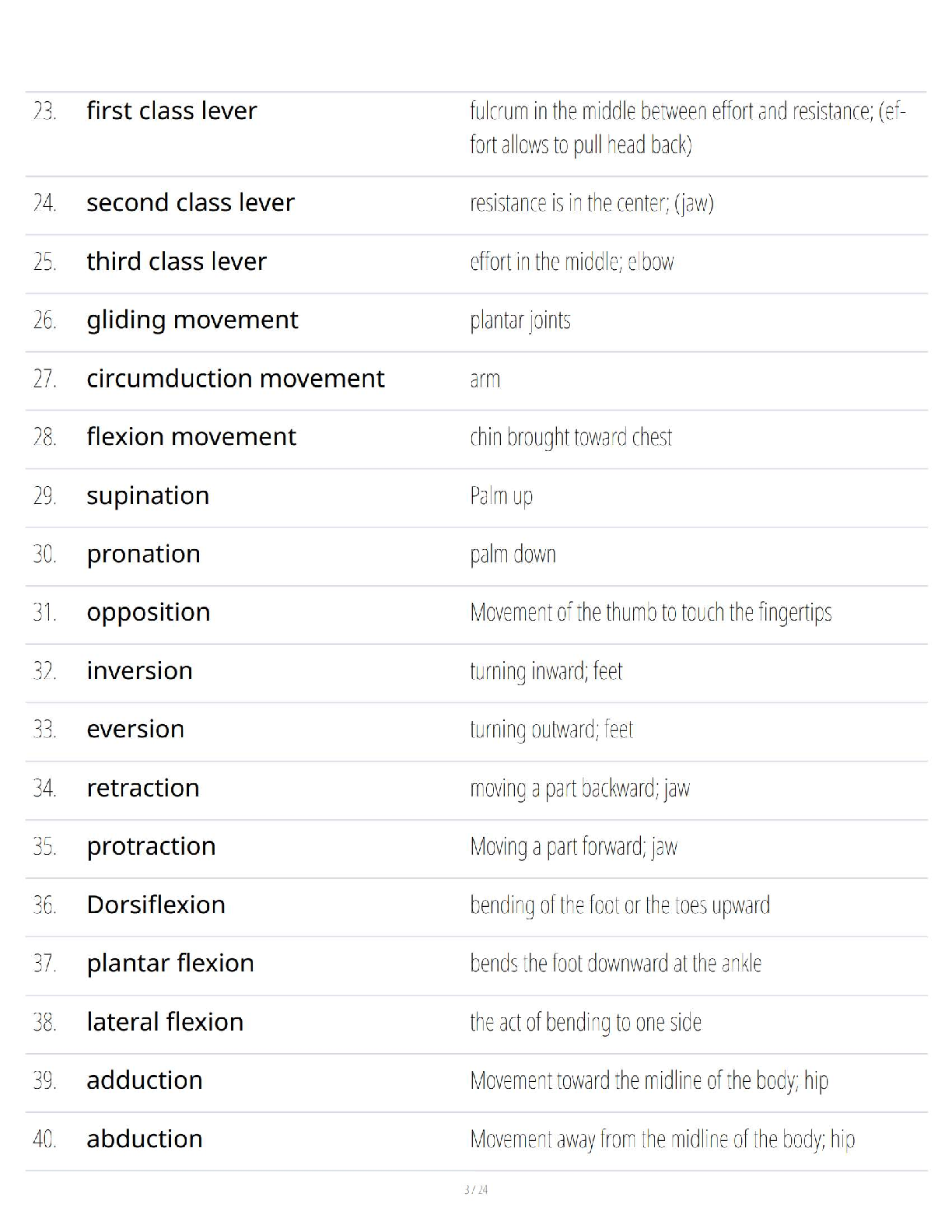Click the term "first class lever"
Image resolution: width=952 pixels, height=1232 pixels.
171,111
